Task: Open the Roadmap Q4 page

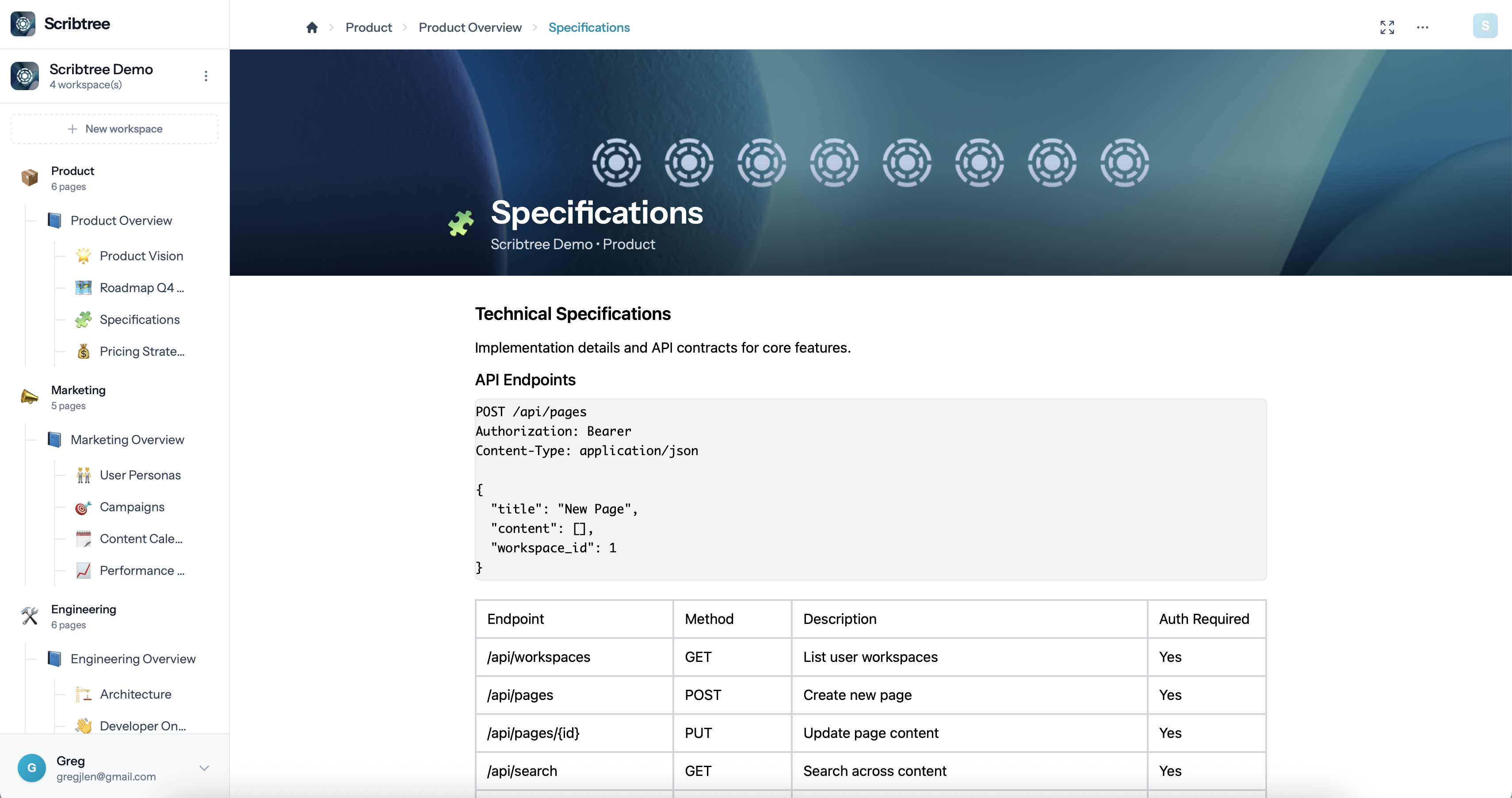Action: (x=141, y=288)
